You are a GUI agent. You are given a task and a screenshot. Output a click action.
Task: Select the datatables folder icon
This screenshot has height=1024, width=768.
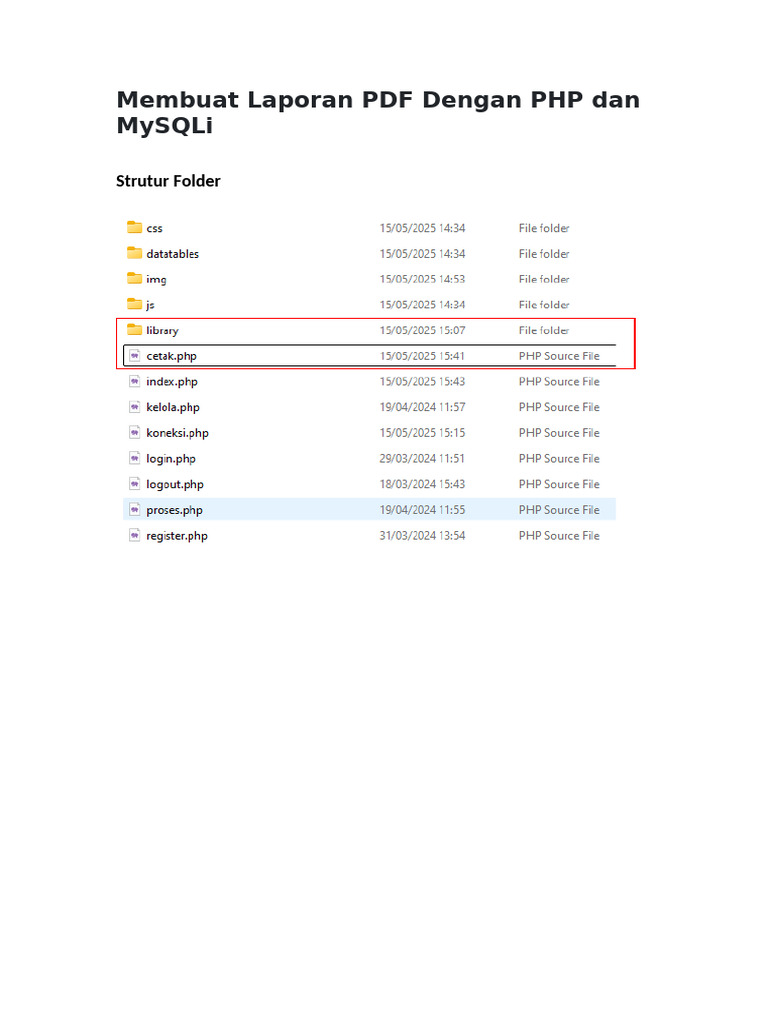135,253
